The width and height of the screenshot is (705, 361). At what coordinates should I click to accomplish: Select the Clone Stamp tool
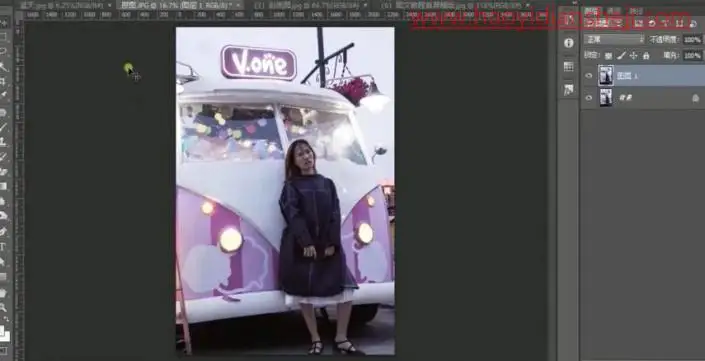coord(4,141)
